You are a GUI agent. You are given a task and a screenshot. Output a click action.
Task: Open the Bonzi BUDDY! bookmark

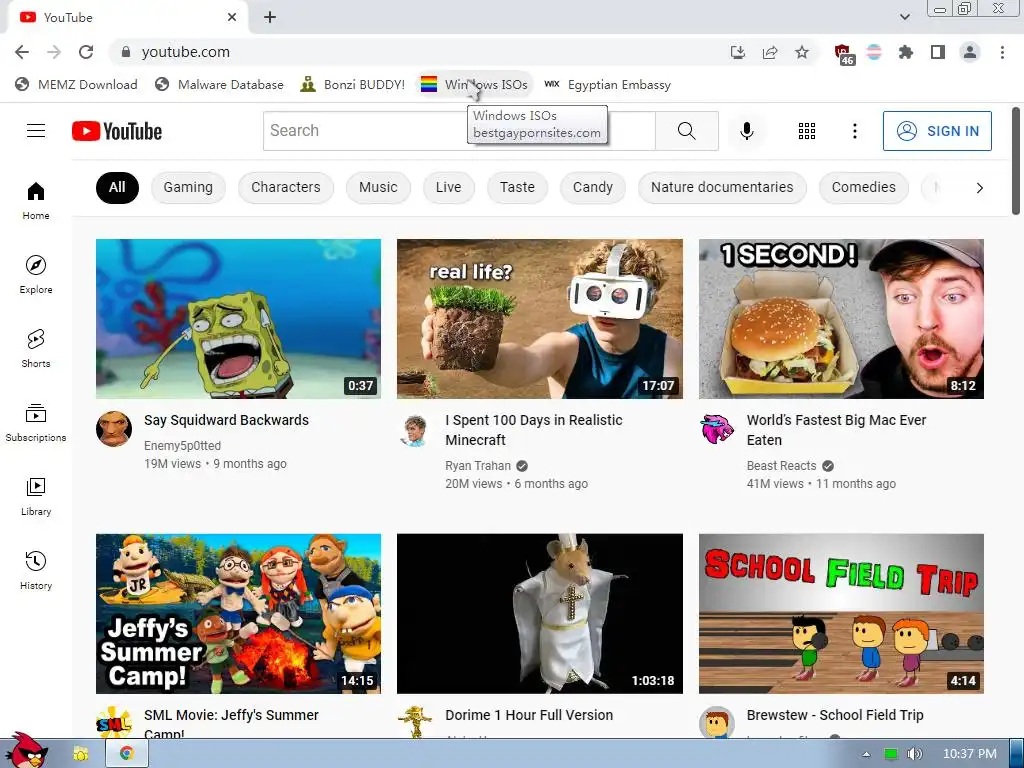[353, 85]
